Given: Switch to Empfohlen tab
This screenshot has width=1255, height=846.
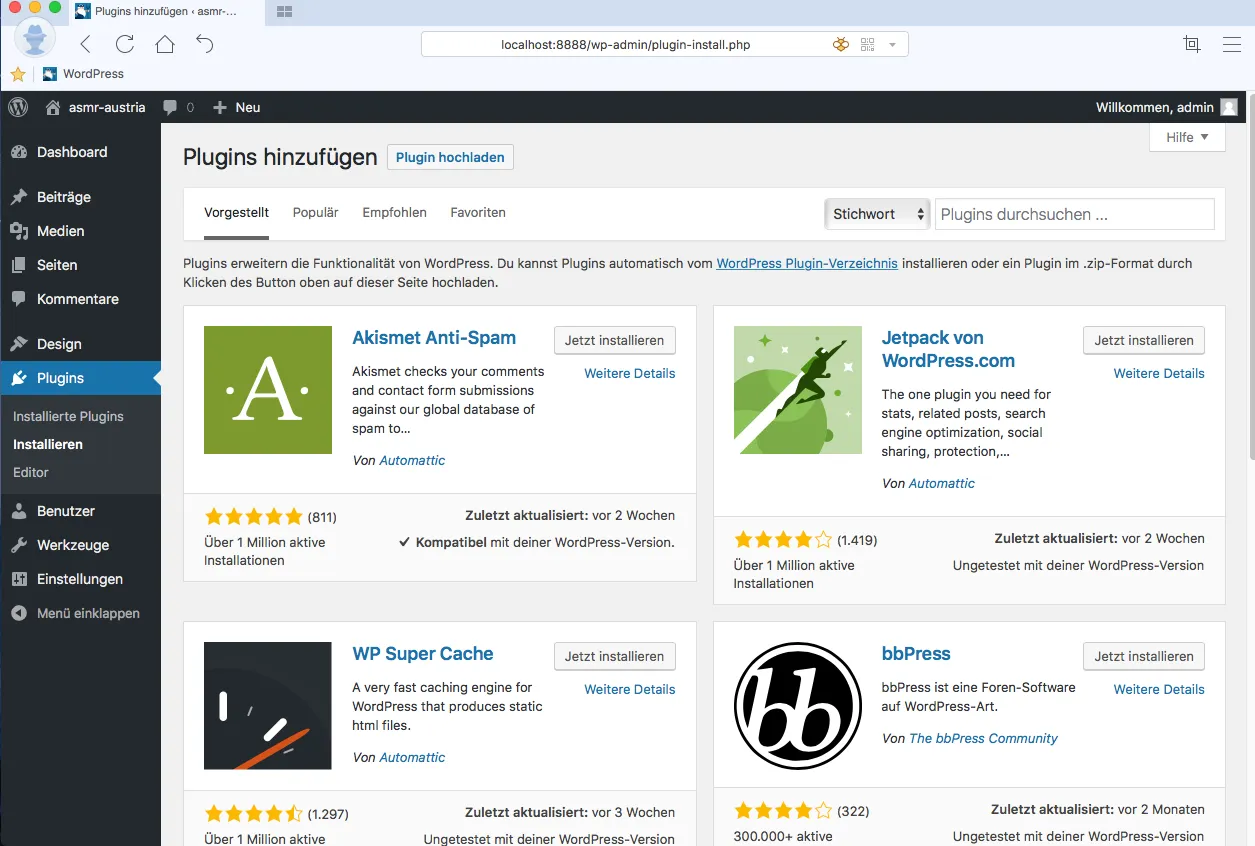Looking at the screenshot, I should 394,213.
